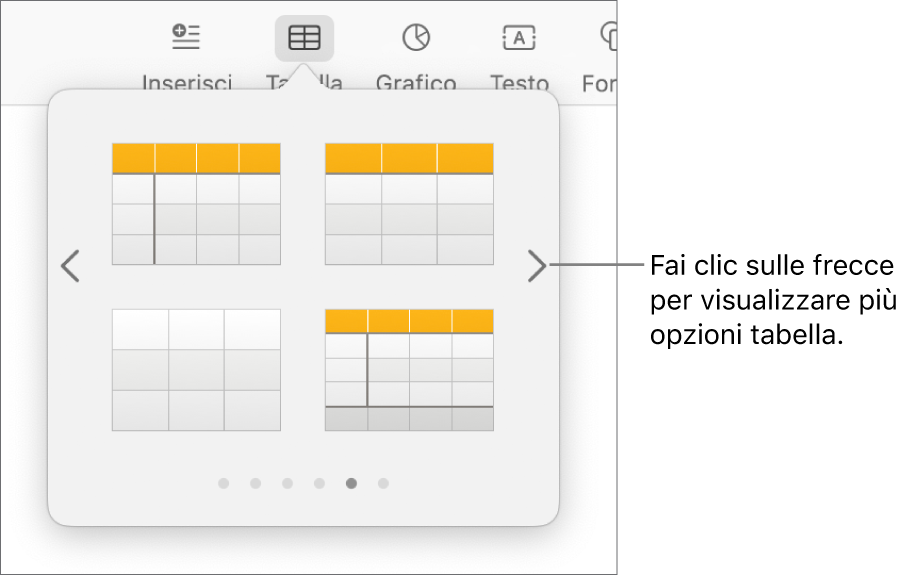This screenshot has height=575, width=910.
Task: Go to fourth page dot of table styles
Action: (x=319, y=484)
